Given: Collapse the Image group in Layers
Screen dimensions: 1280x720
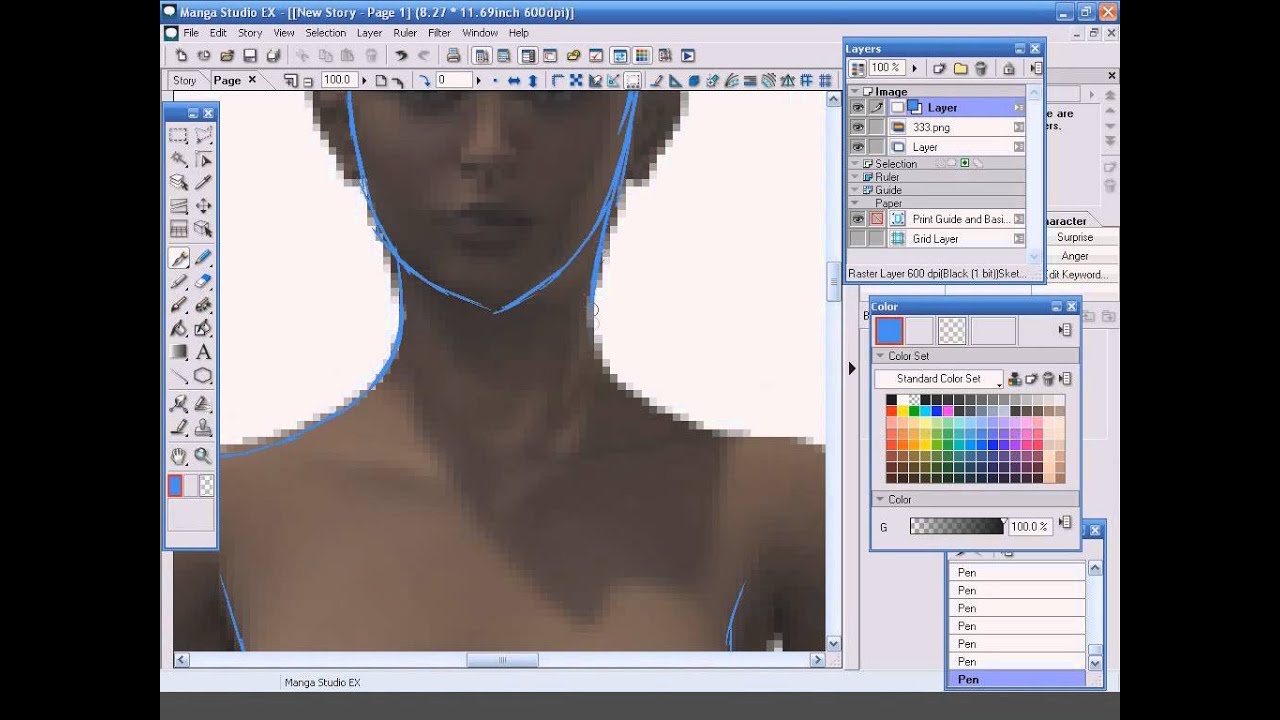Looking at the screenshot, I should pos(855,92).
